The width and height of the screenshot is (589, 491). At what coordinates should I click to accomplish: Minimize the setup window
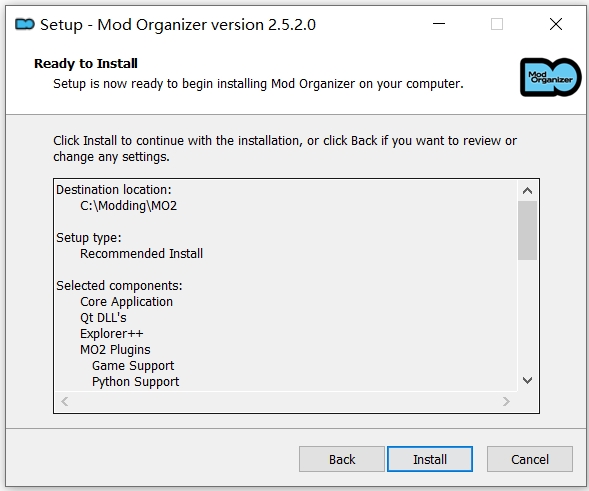tap(439, 24)
